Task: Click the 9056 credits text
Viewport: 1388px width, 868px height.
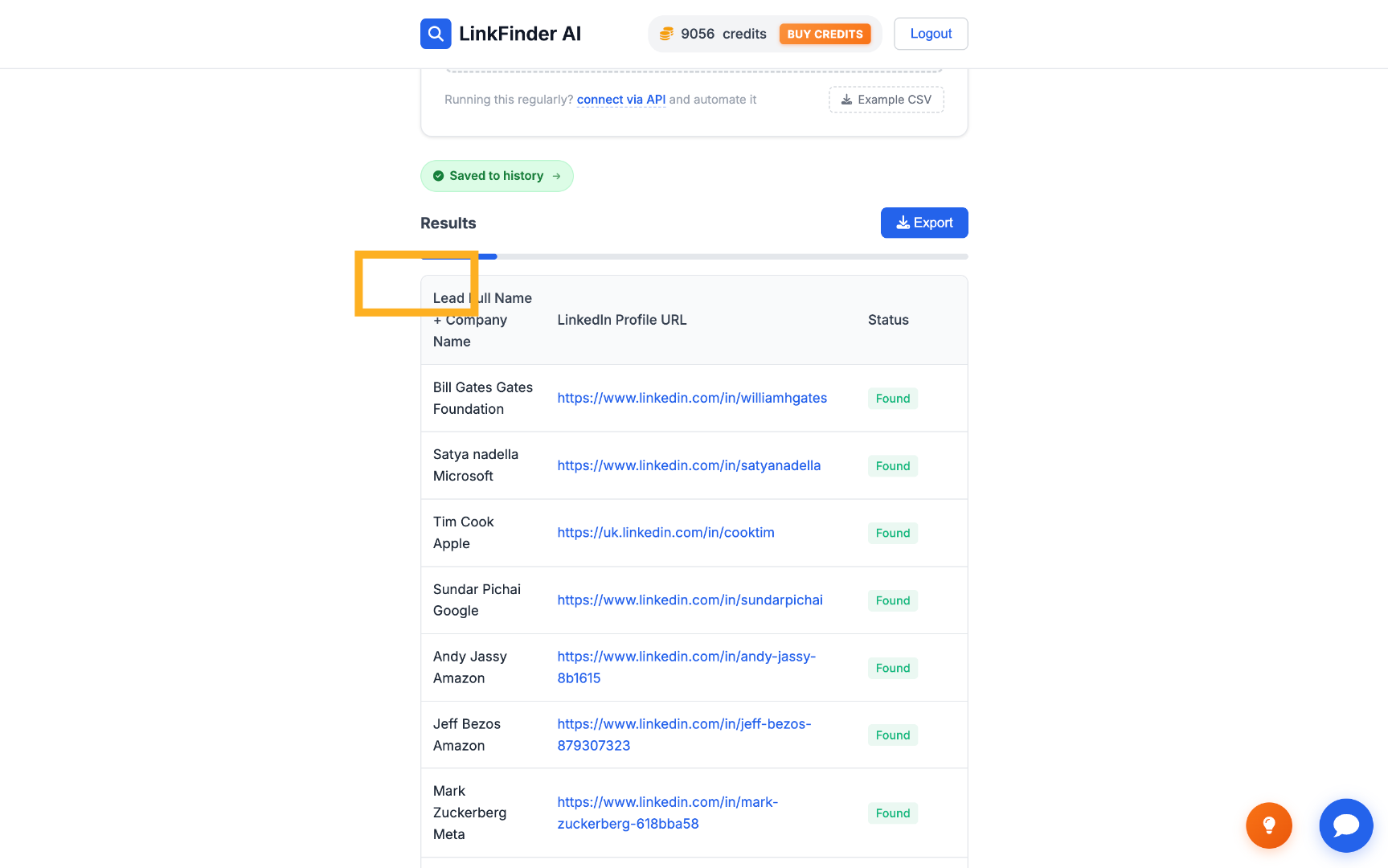Action: point(723,34)
